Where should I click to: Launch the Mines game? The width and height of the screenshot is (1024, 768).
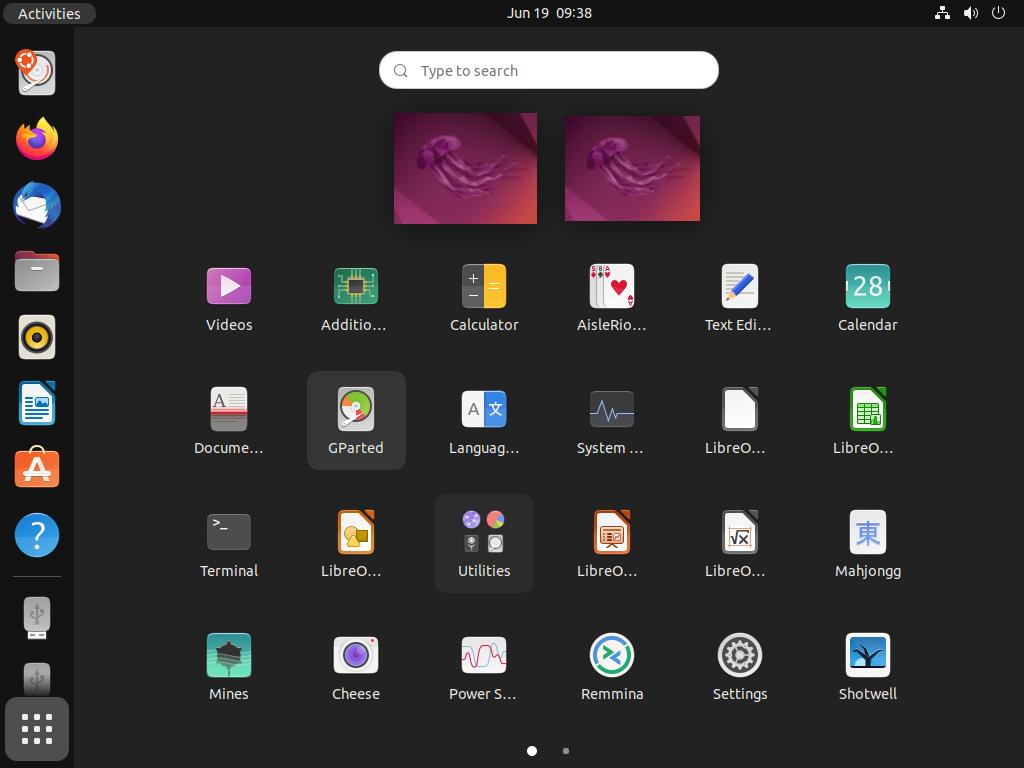point(229,666)
